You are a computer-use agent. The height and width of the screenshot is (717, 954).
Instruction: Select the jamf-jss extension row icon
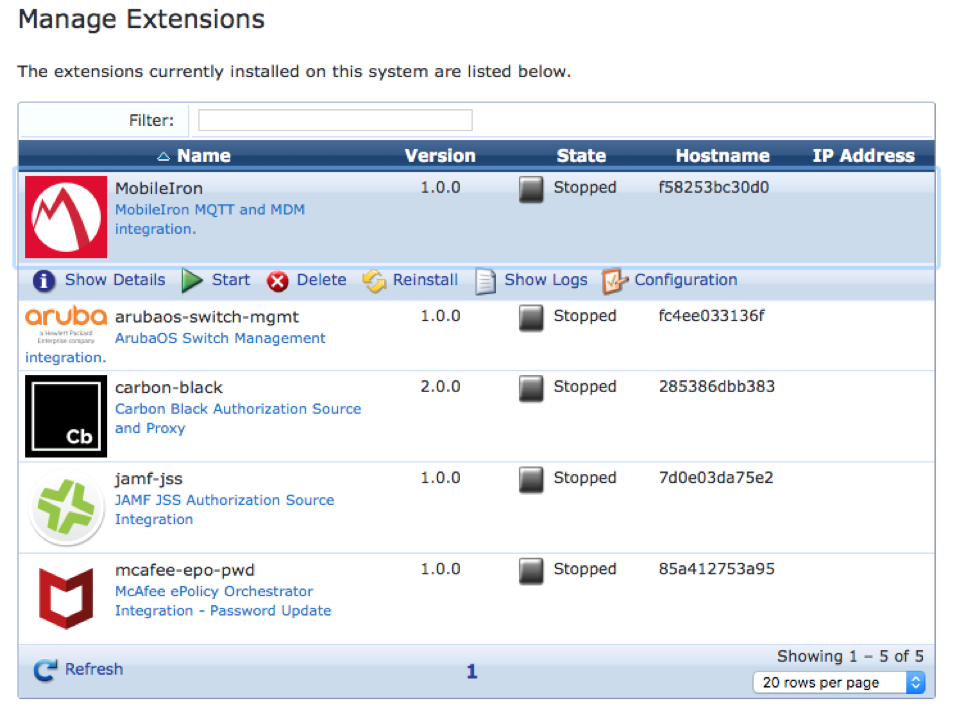point(66,508)
